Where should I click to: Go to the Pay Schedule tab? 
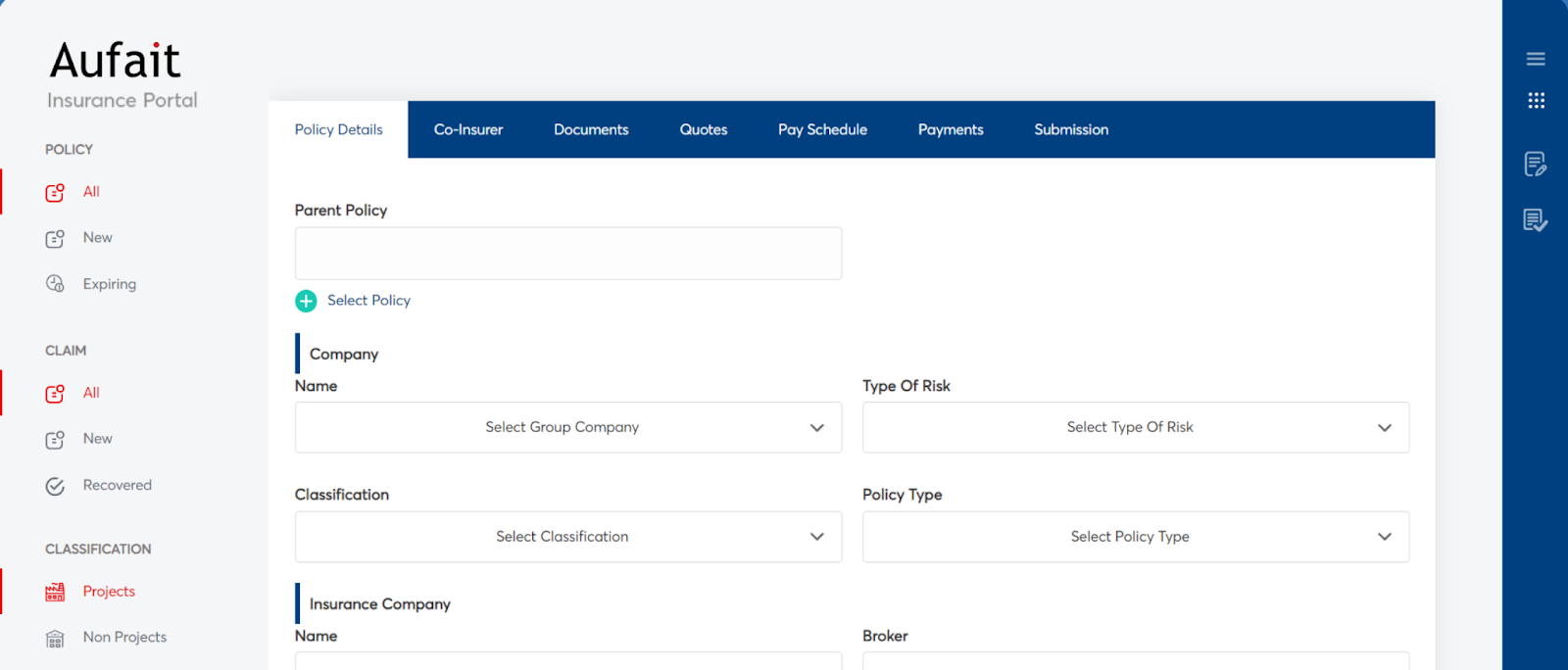pyautogui.click(x=823, y=129)
